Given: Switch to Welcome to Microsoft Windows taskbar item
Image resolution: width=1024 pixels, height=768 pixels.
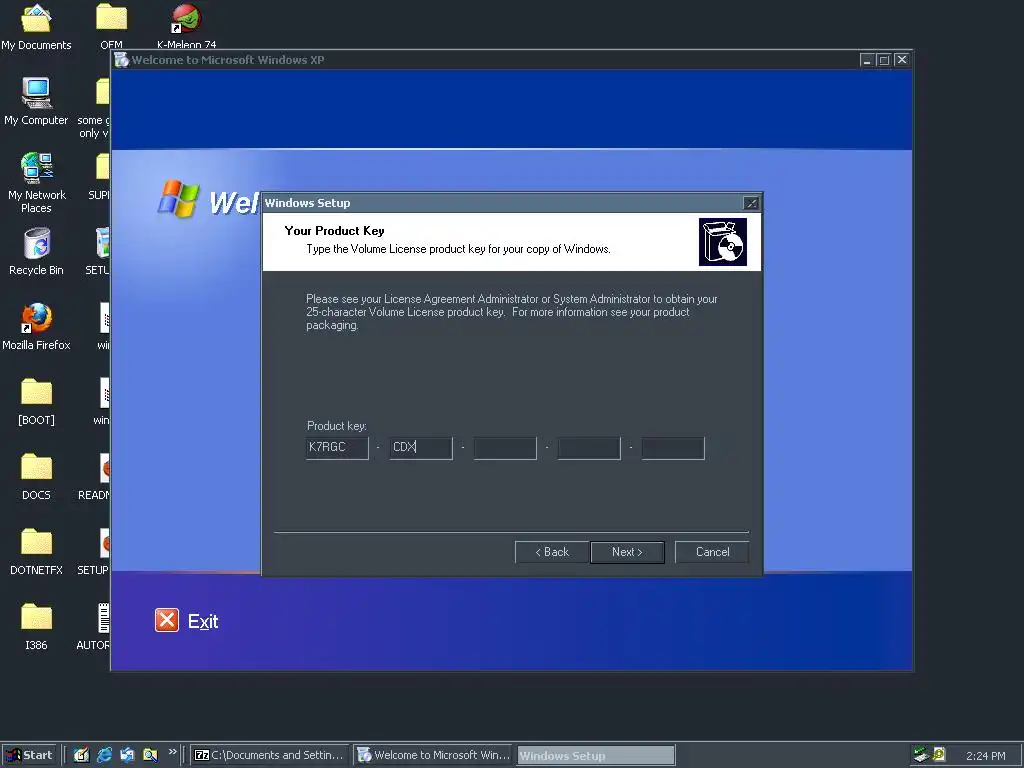Looking at the screenshot, I should (434, 755).
